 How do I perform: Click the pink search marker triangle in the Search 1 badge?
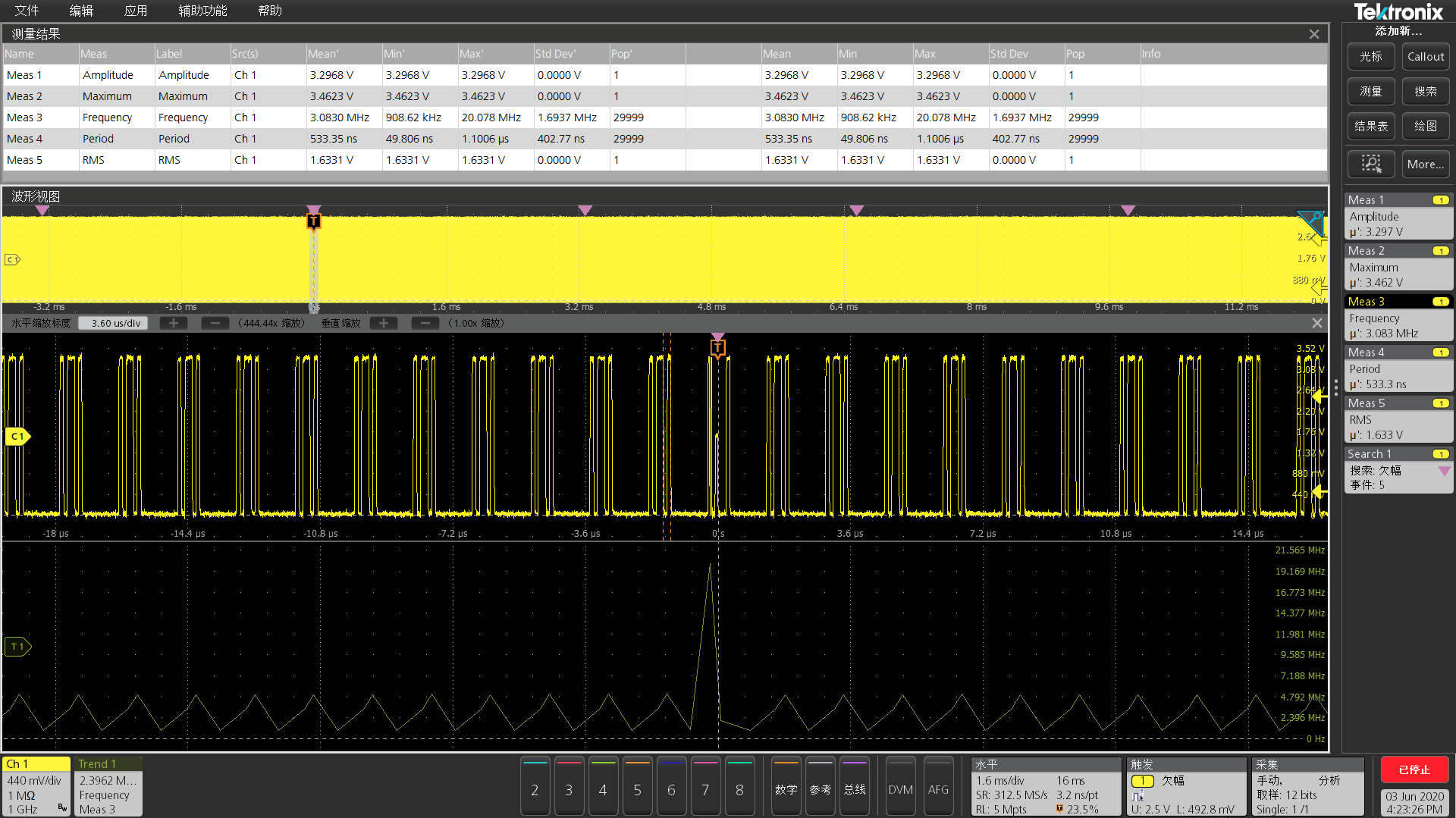coord(1444,471)
